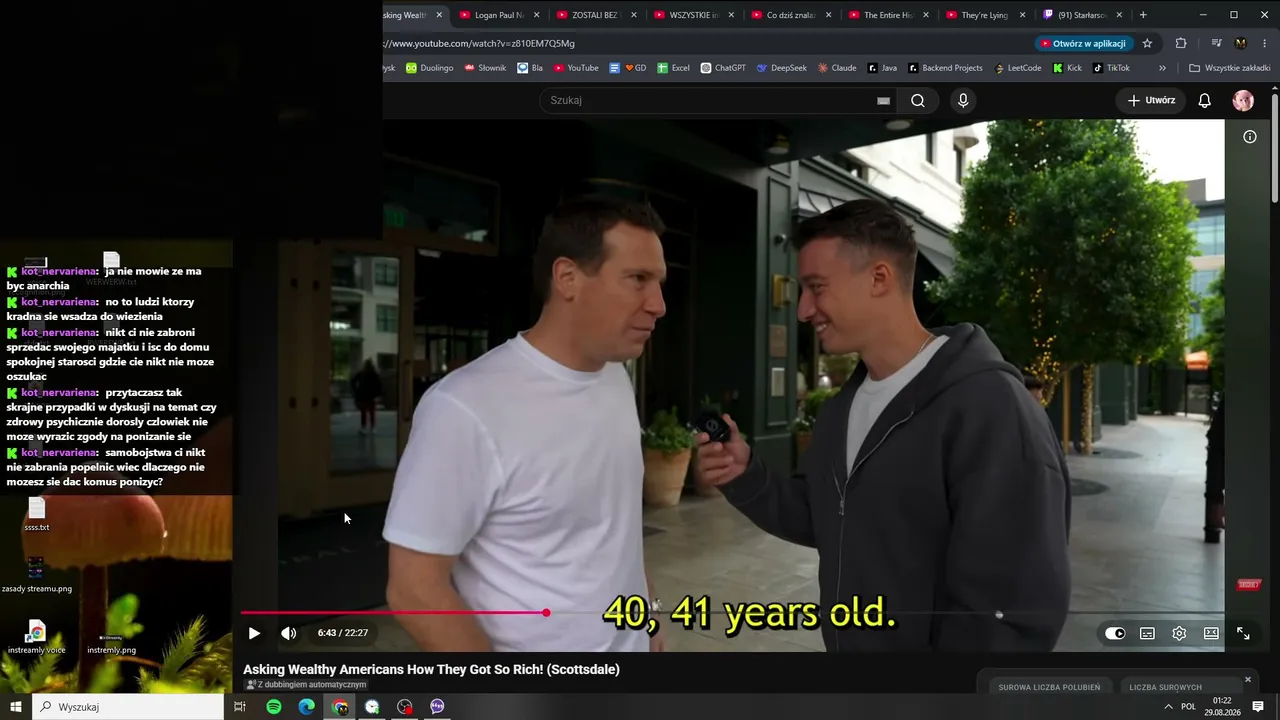Open the ssss.txt desktop file
Image resolution: width=1280 pixels, height=720 pixels.
point(37,515)
